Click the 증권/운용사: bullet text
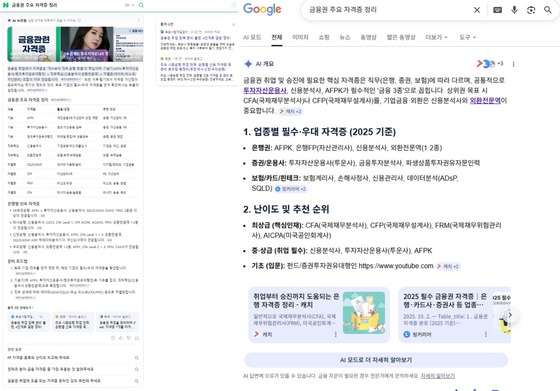 [366, 163]
